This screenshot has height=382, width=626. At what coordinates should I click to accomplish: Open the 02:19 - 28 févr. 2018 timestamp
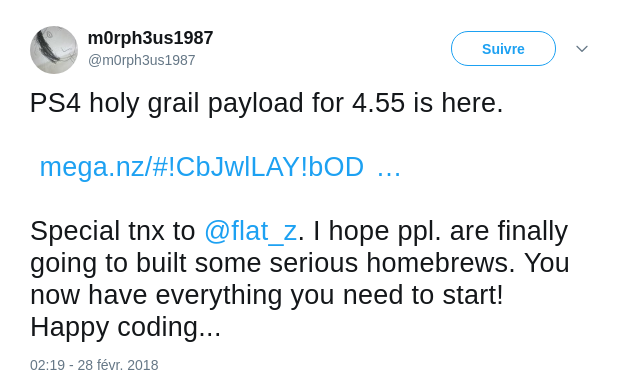(x=94, y=365)
